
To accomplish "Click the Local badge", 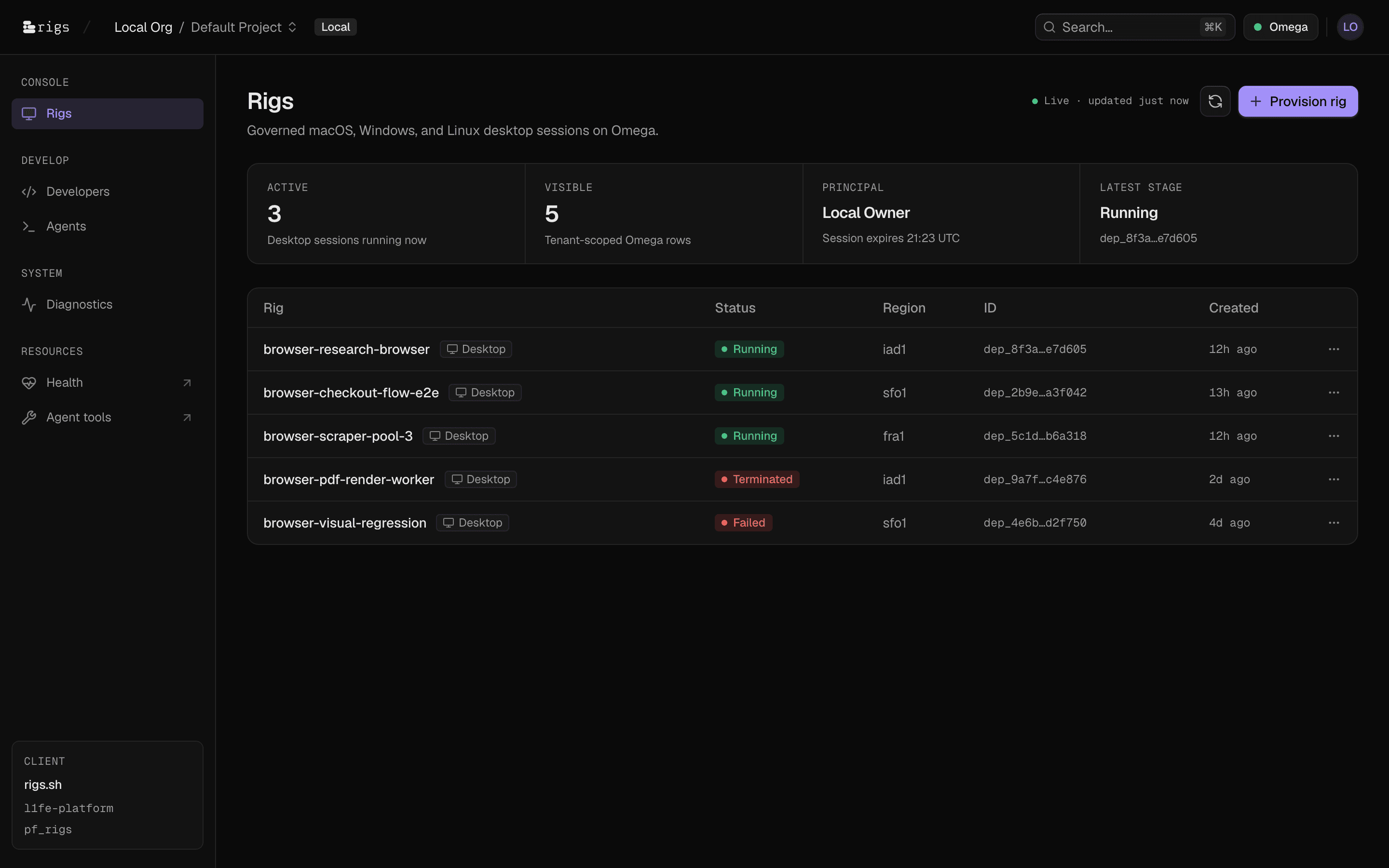I will (x=335, y=27).
